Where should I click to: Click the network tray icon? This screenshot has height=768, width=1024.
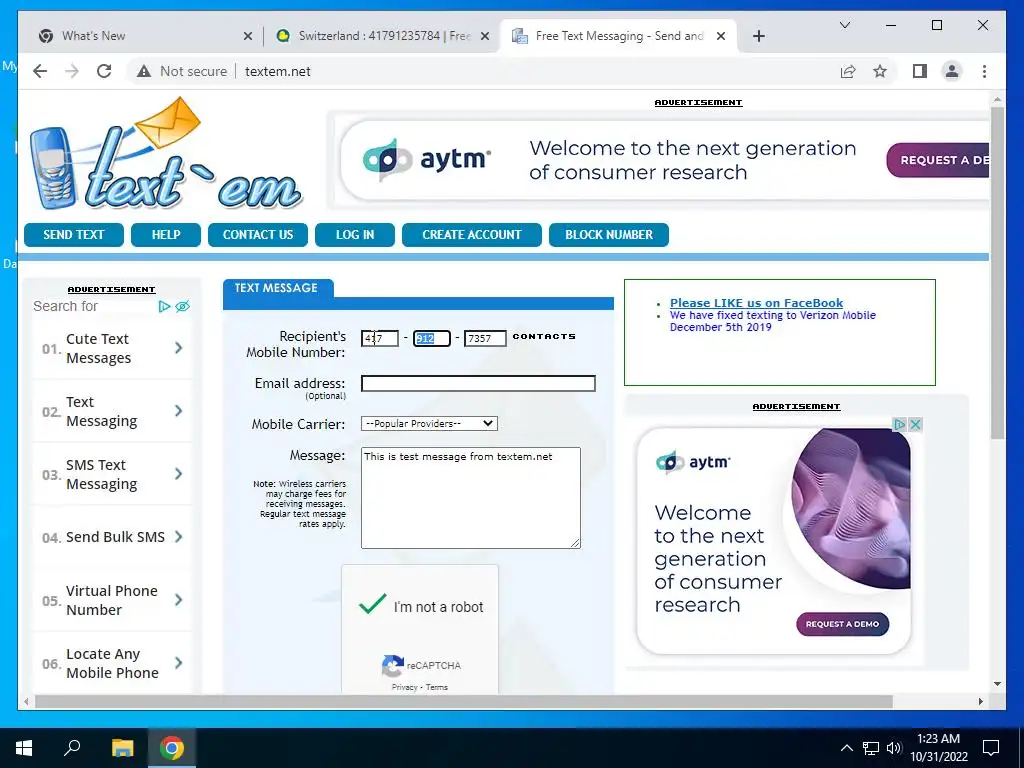[871, 748]
